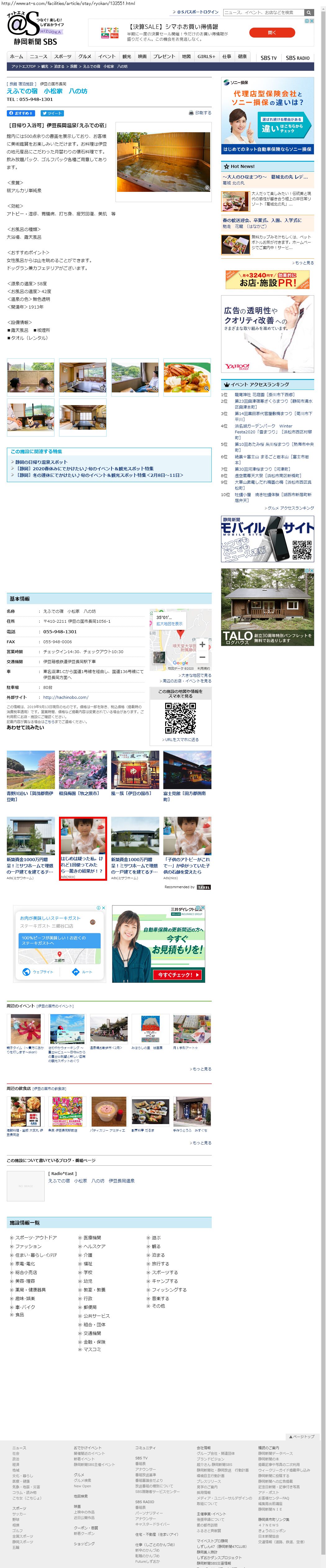Open the GIRLS+ nav tab
Screen dimensions: 326x1568
tap(206, 56)
